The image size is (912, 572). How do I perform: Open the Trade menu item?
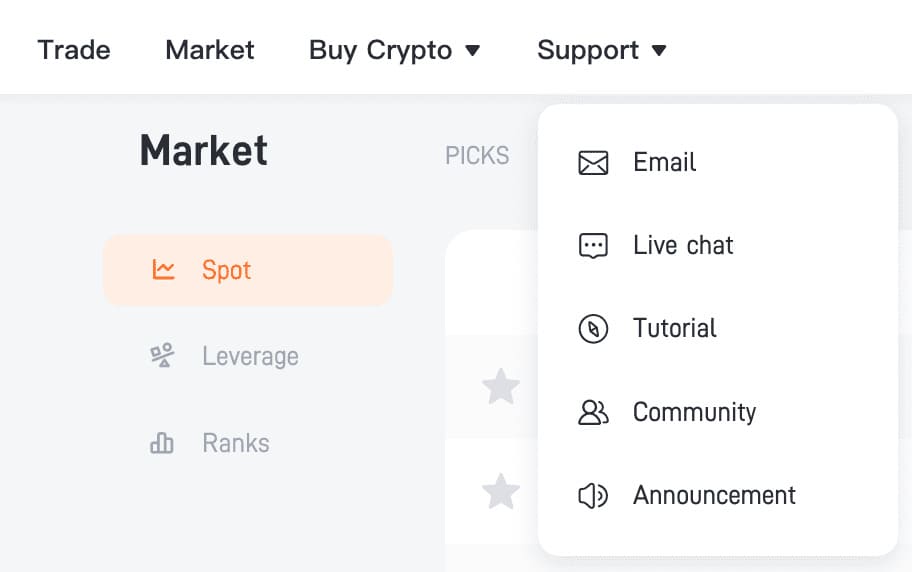click(74, 50)
